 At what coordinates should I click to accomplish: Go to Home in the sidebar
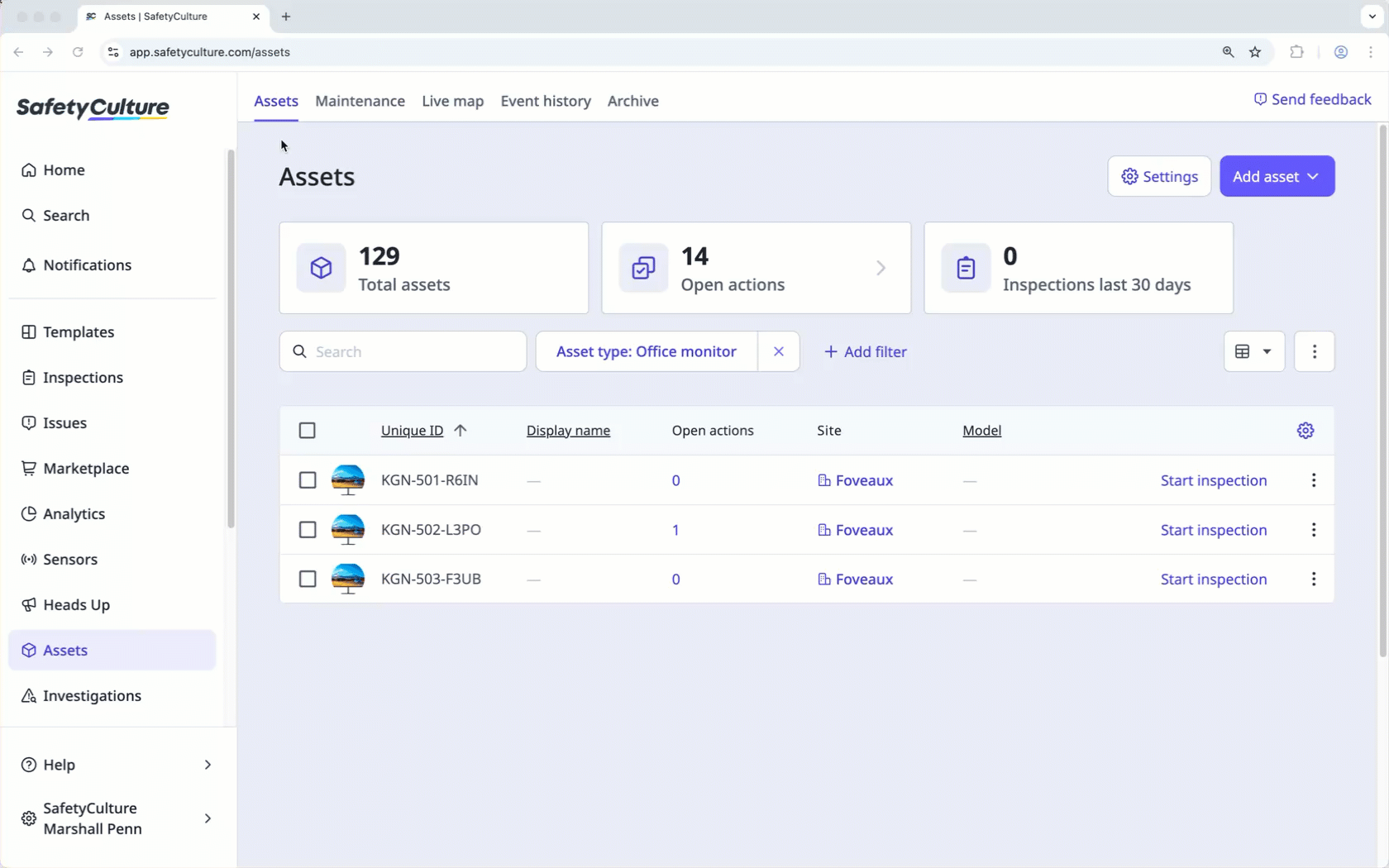(112, 170)
